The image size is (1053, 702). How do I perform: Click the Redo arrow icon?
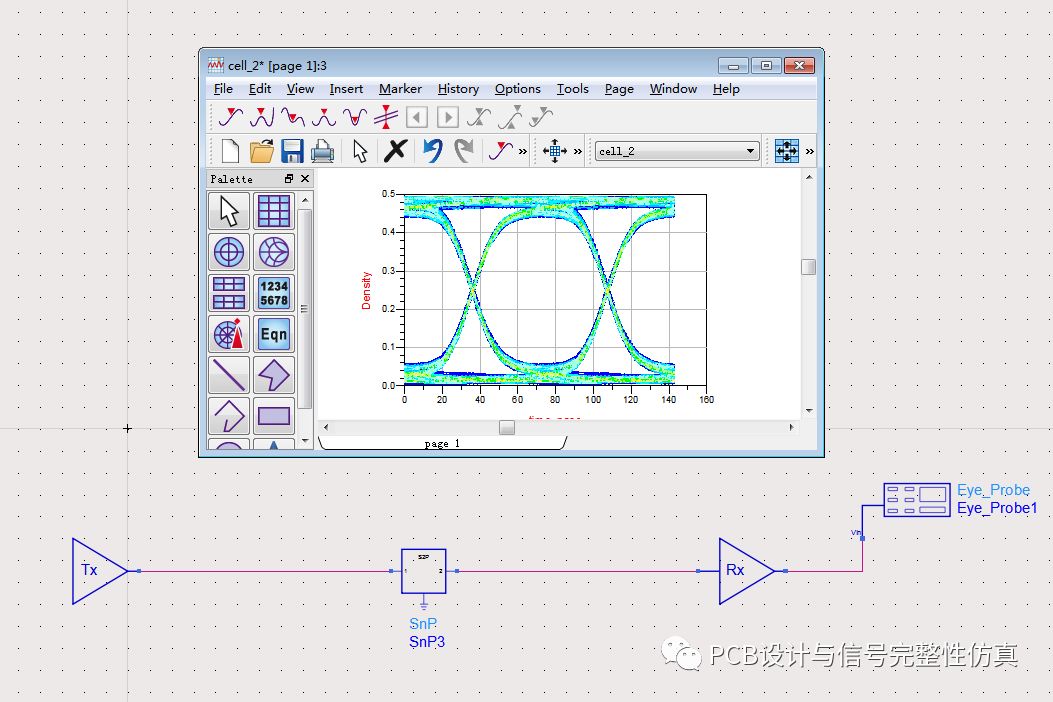[x=464, y=150]
